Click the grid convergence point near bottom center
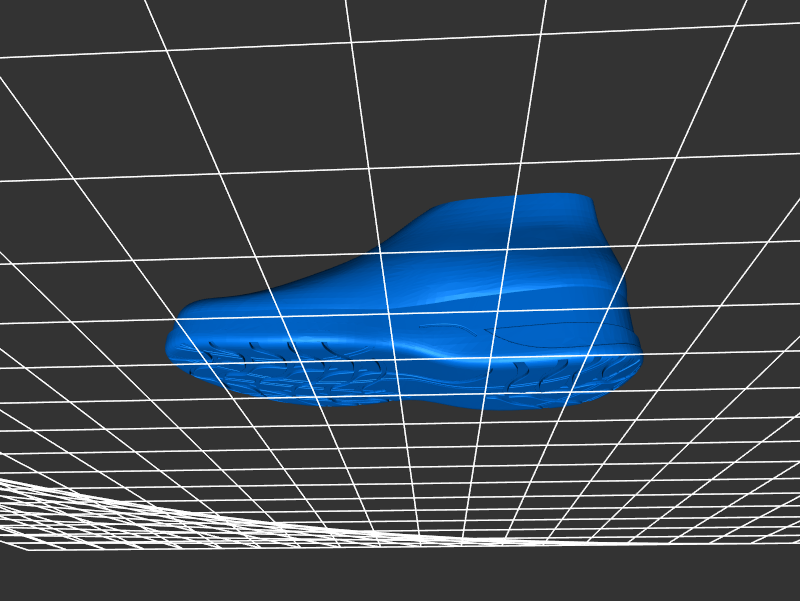Viewport: 800px width, 601px height. tap(480, 540)
